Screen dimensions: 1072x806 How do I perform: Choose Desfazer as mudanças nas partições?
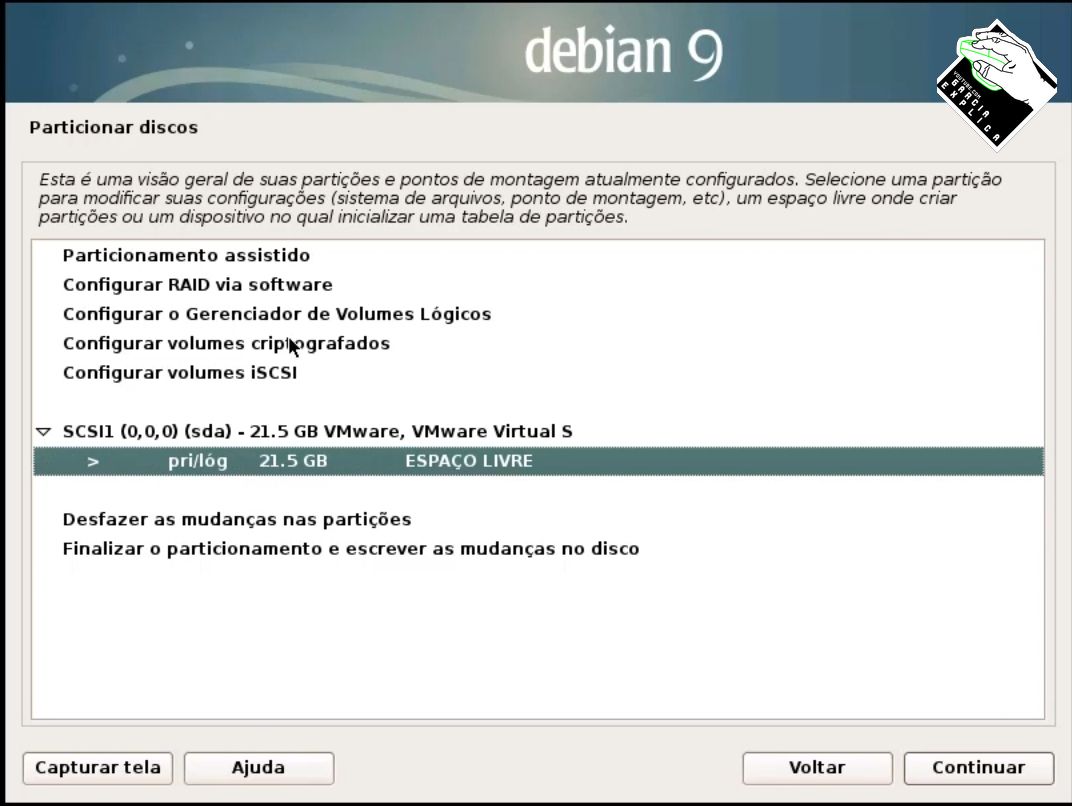[237, 520]
